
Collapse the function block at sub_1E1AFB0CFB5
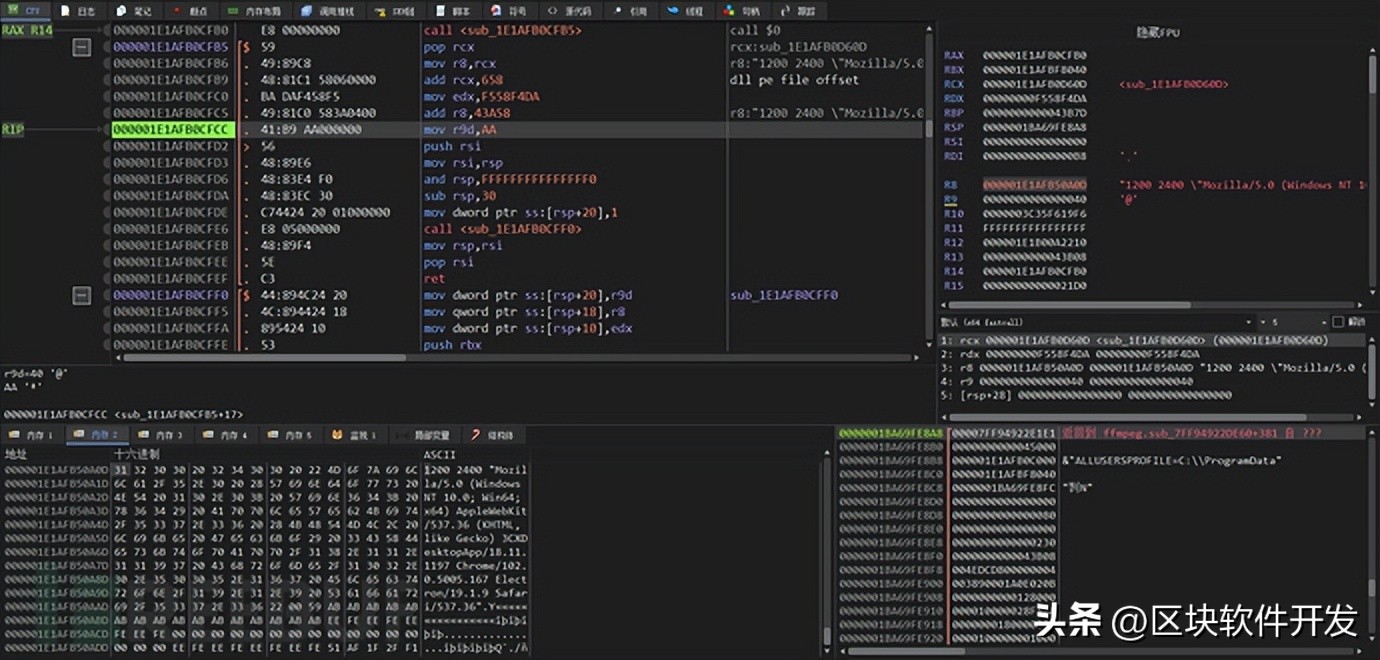pos(82,47)
